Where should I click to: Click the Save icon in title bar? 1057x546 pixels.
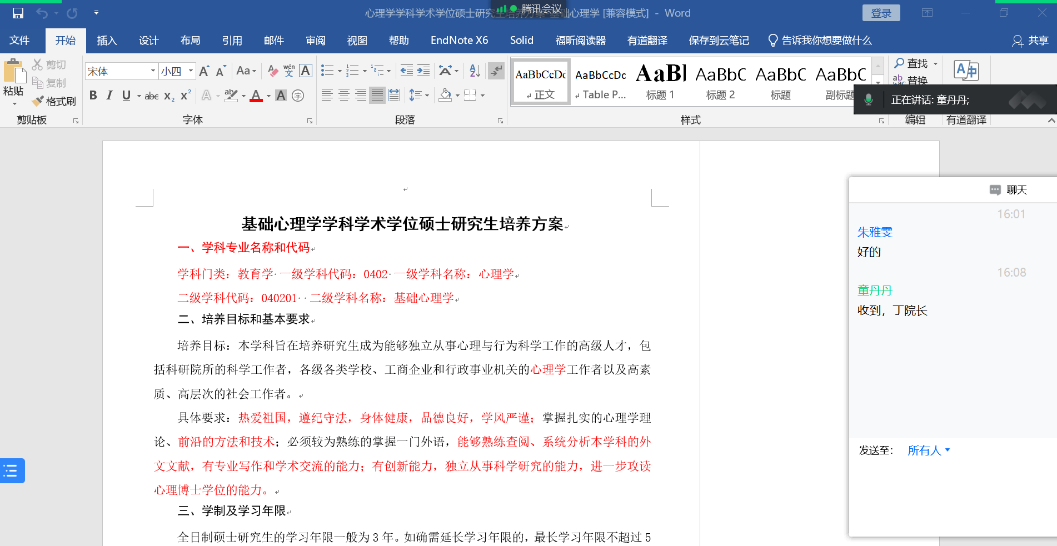pos(18,13)
